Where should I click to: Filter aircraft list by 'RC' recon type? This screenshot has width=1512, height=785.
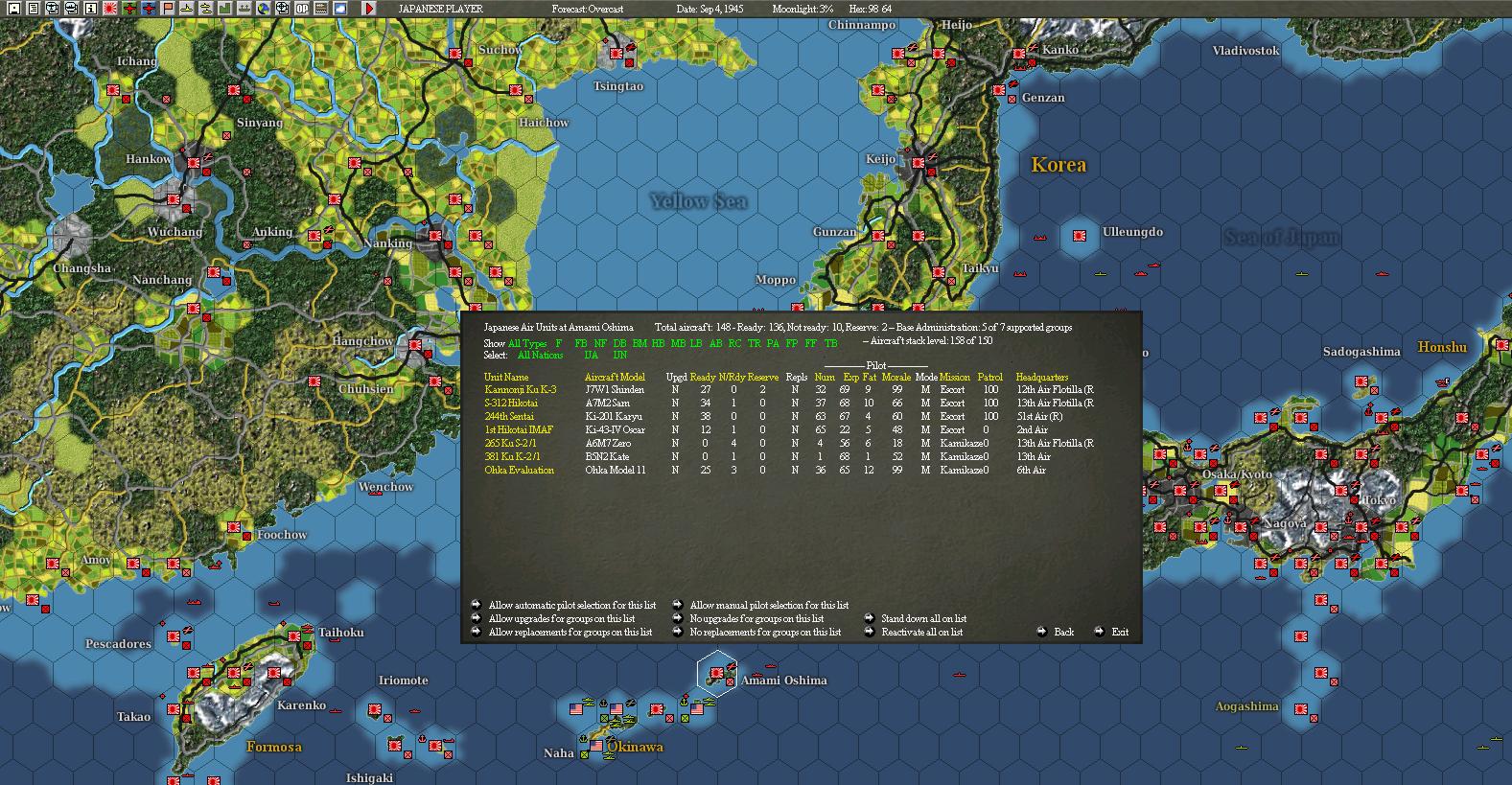pyautogui.click(x=734, y=343)
